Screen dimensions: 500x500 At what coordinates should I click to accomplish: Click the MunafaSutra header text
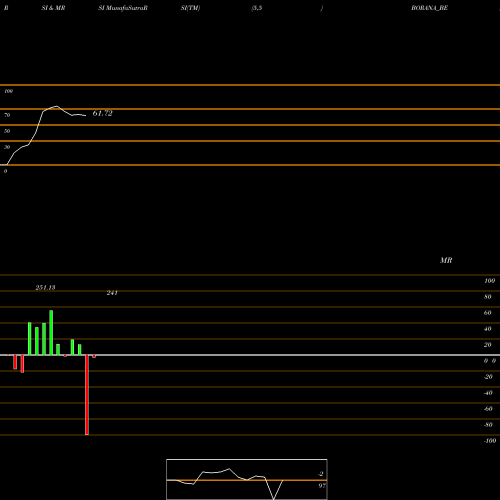coord(123,8)
